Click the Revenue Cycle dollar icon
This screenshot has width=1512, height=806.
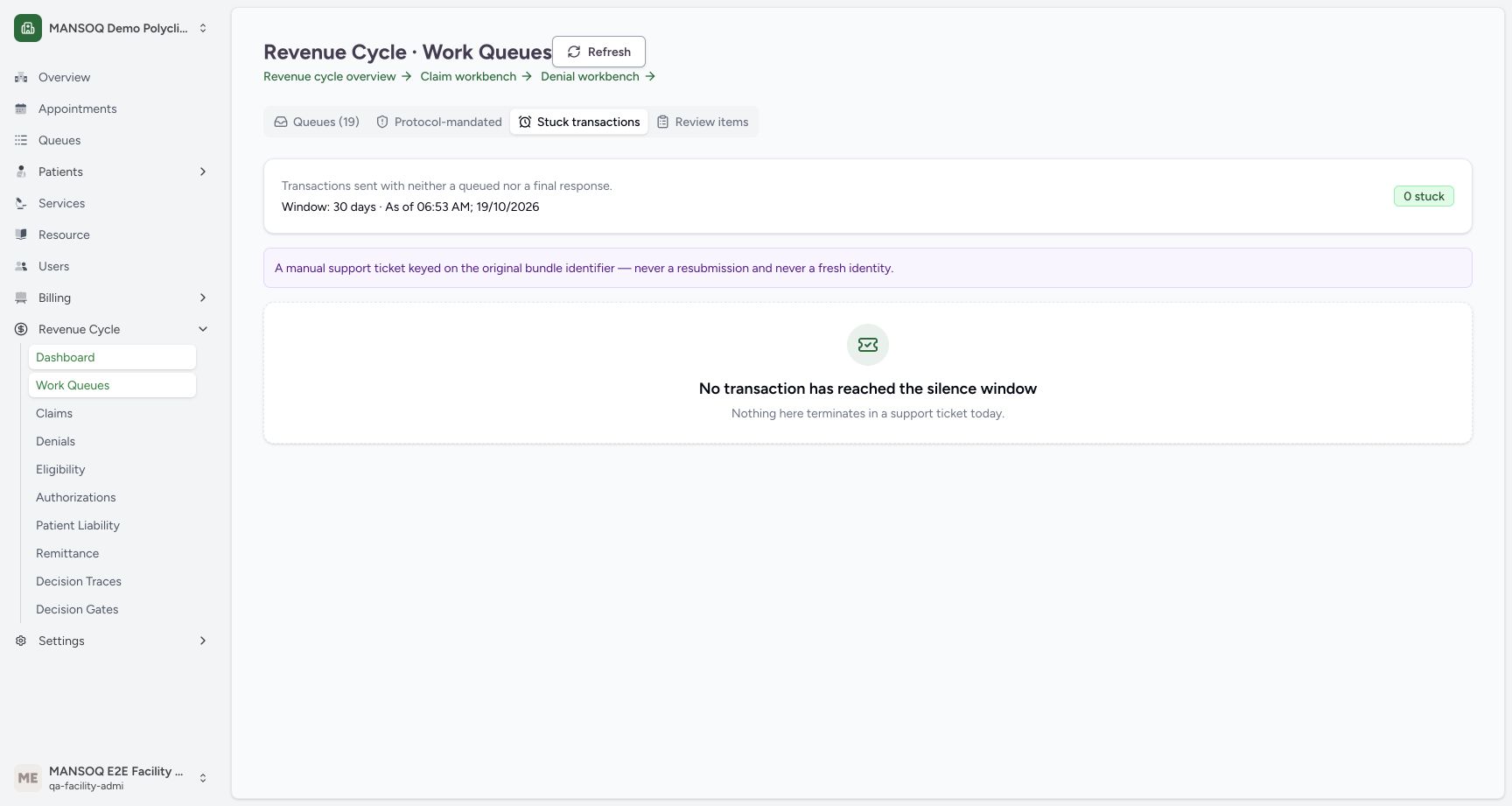21,329
